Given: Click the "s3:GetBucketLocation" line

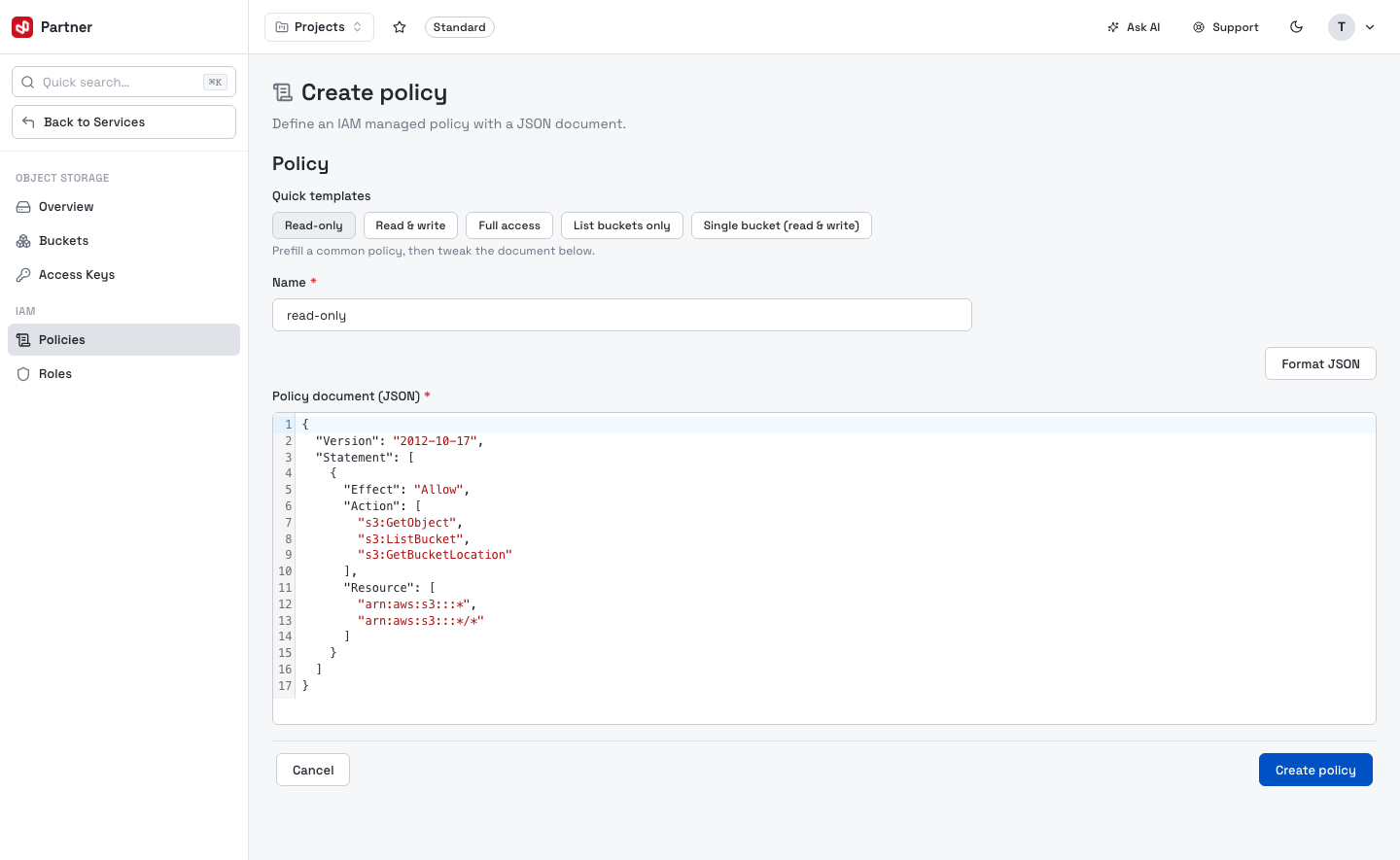Looking at the screenshot, I should (x=435, y=555).
